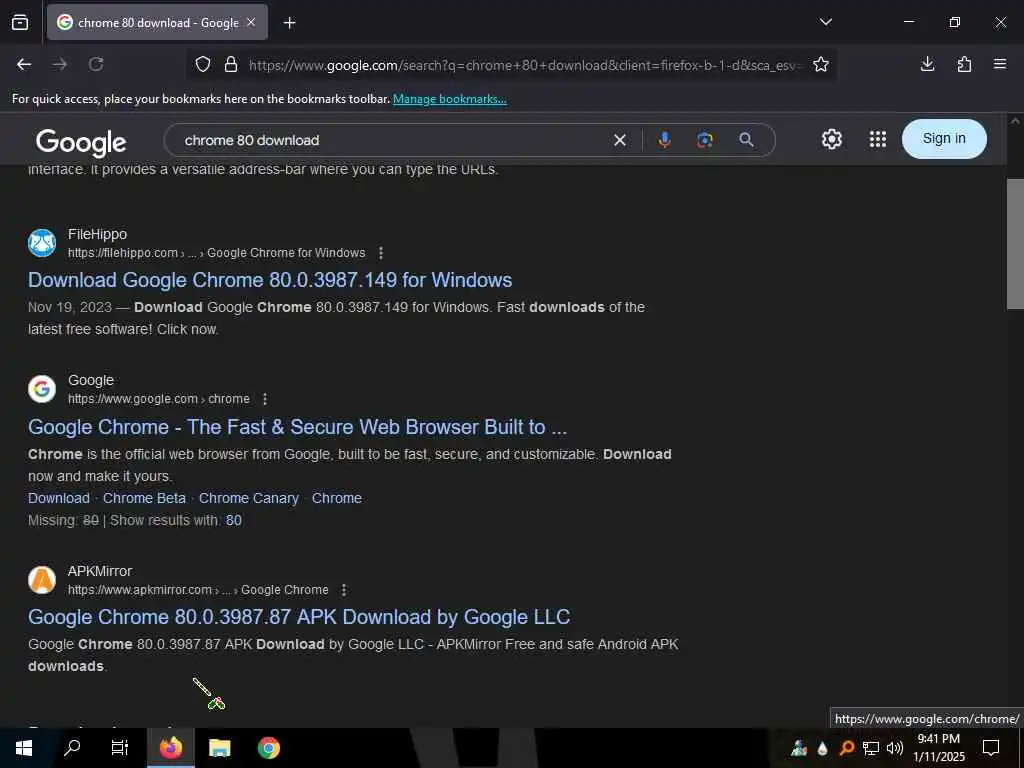
Task: Open network icon in system tray
Action: click(871, 748)
